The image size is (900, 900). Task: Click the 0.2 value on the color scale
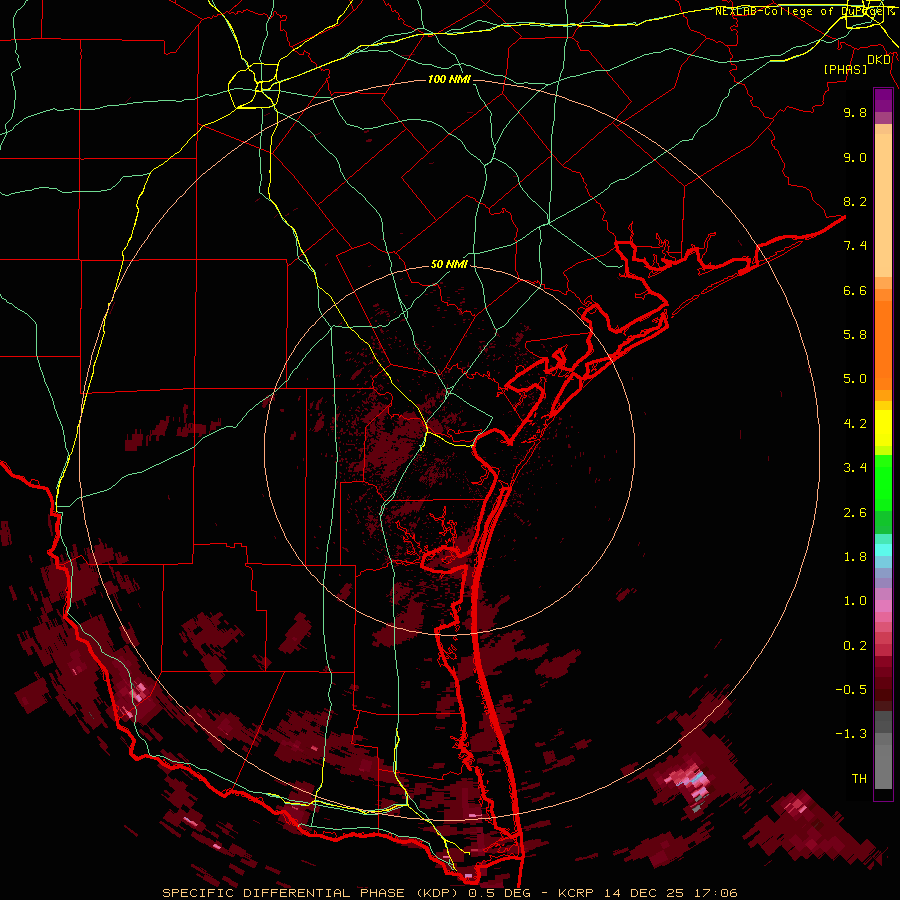click(855, 646)
